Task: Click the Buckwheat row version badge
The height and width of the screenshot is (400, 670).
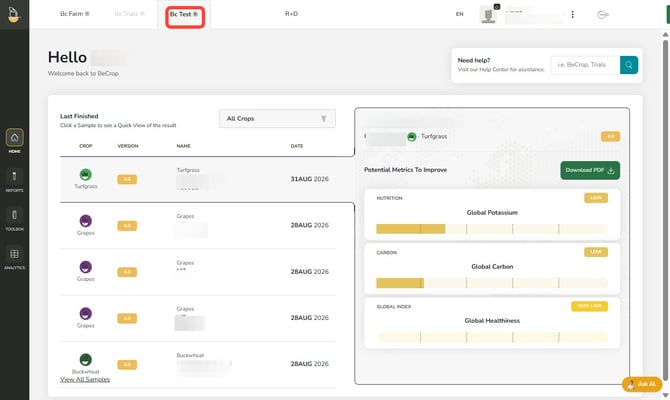Action: tap(127, 365)
